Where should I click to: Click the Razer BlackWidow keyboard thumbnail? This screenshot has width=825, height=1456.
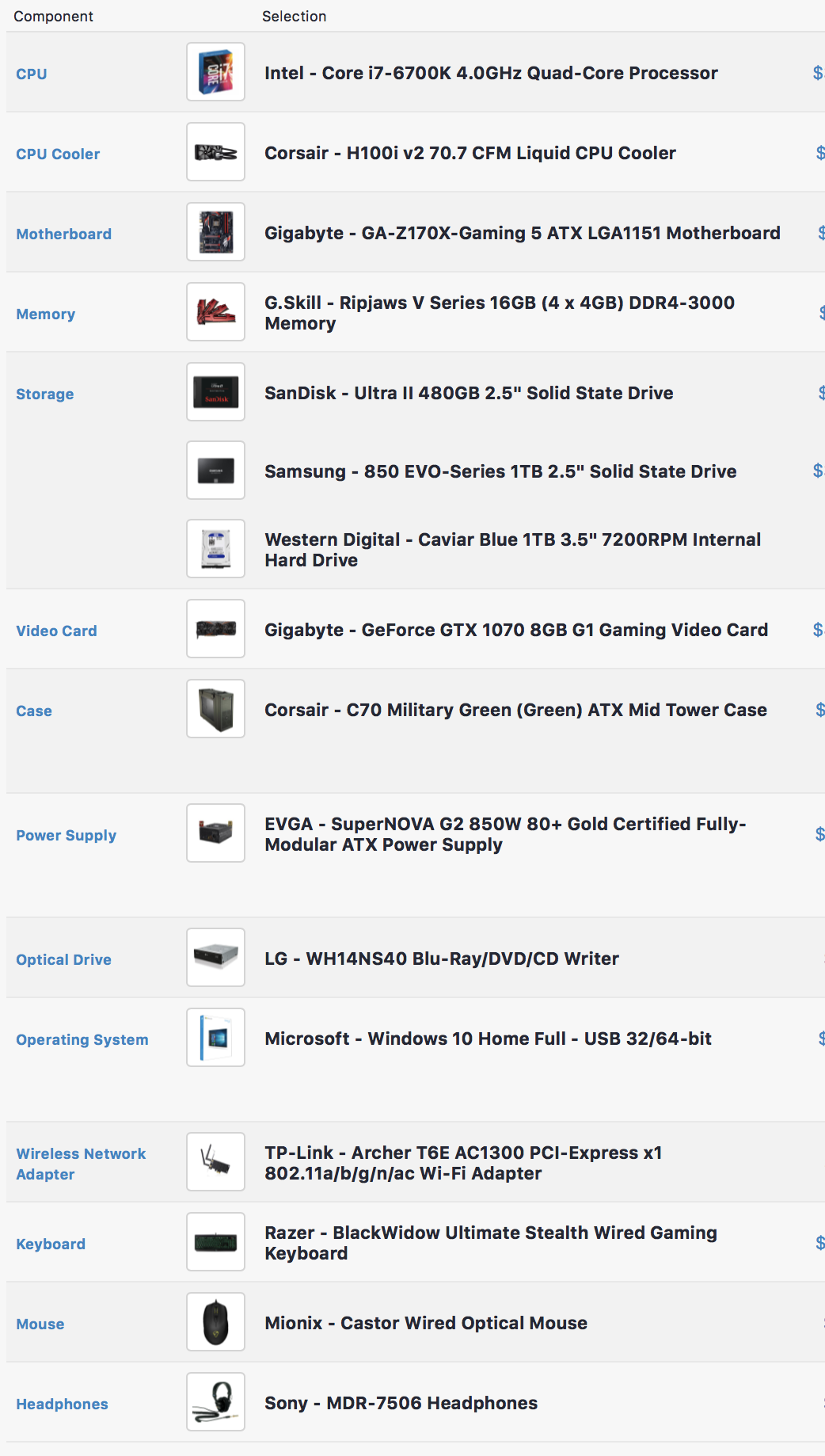tap(215, 1242)
